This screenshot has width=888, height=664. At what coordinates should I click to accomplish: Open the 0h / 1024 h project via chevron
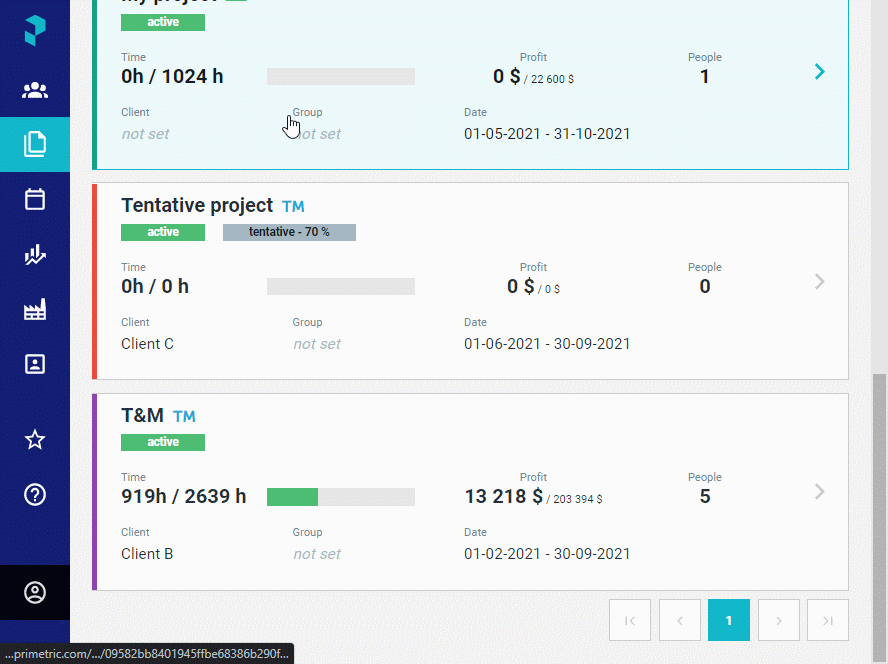pos(819,71)
